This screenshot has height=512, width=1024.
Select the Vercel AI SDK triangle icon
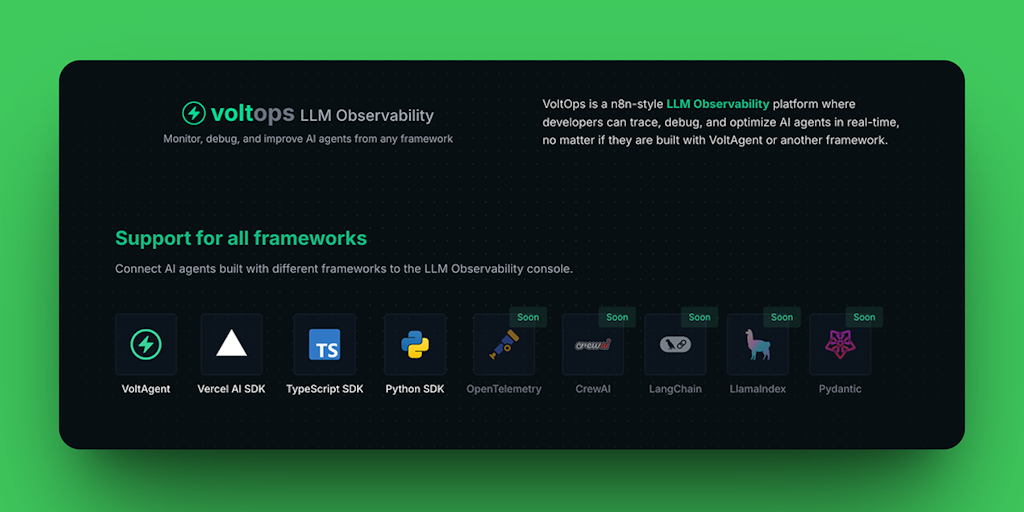[x=231, y=344]
